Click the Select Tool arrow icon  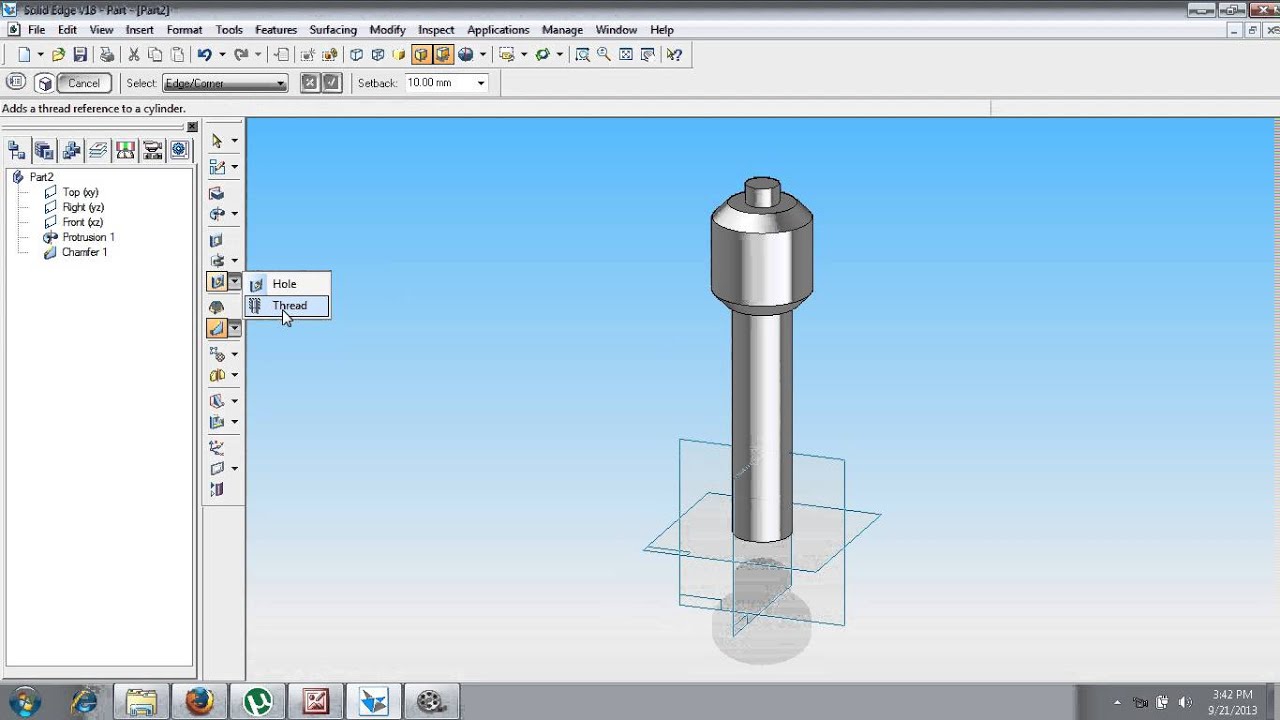pos(217,141)
